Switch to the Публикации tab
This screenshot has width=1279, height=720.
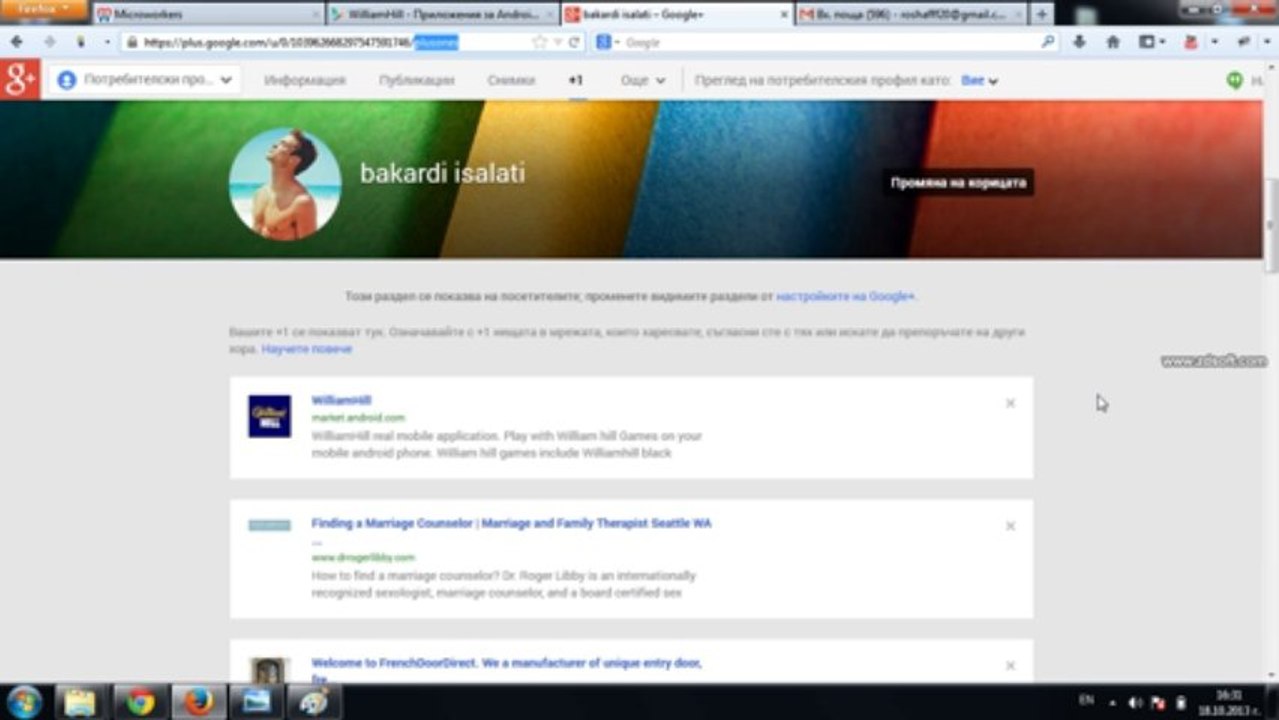416,80
